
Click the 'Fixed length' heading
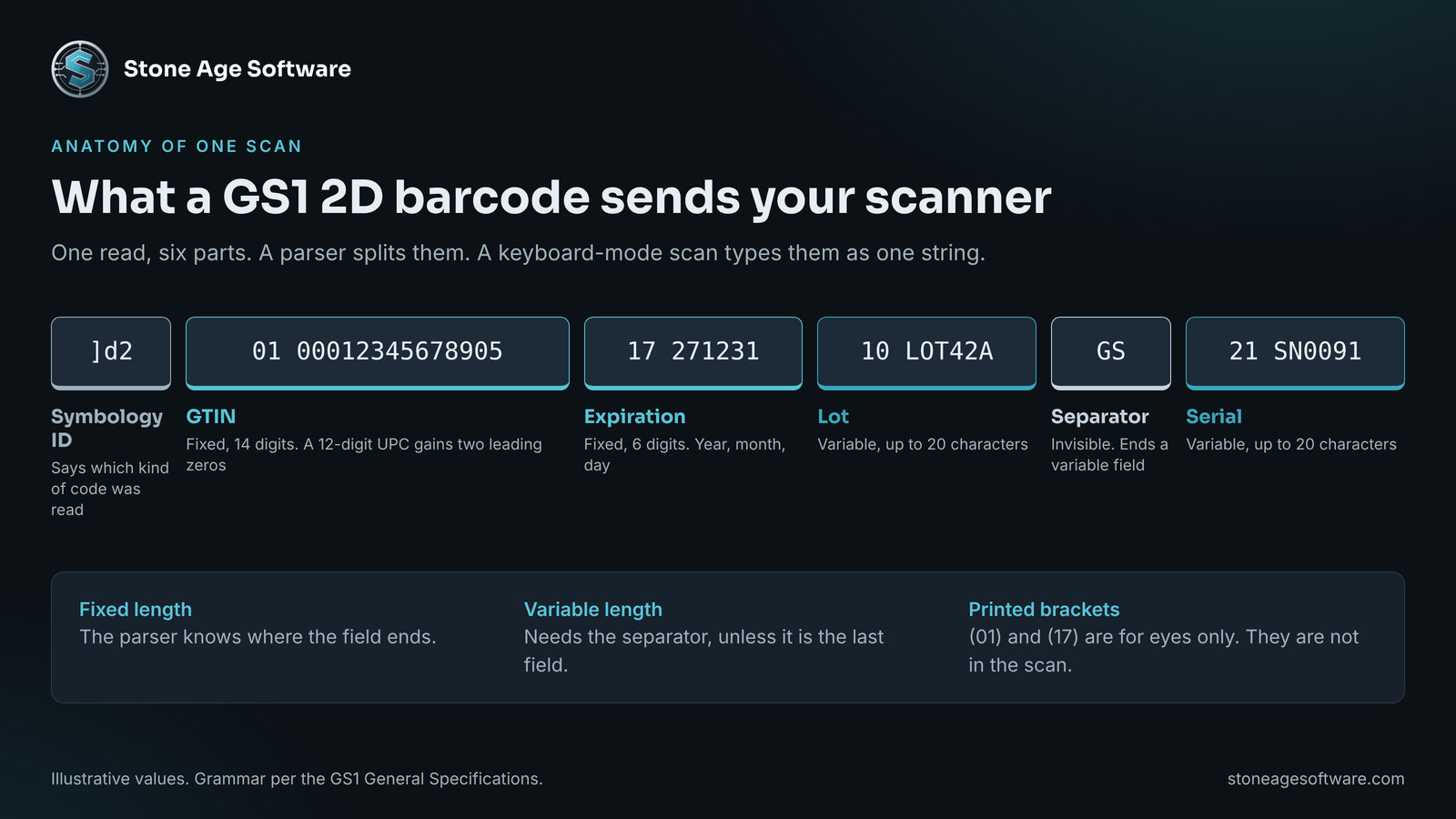pyautogui.click(x=136, y=610)
